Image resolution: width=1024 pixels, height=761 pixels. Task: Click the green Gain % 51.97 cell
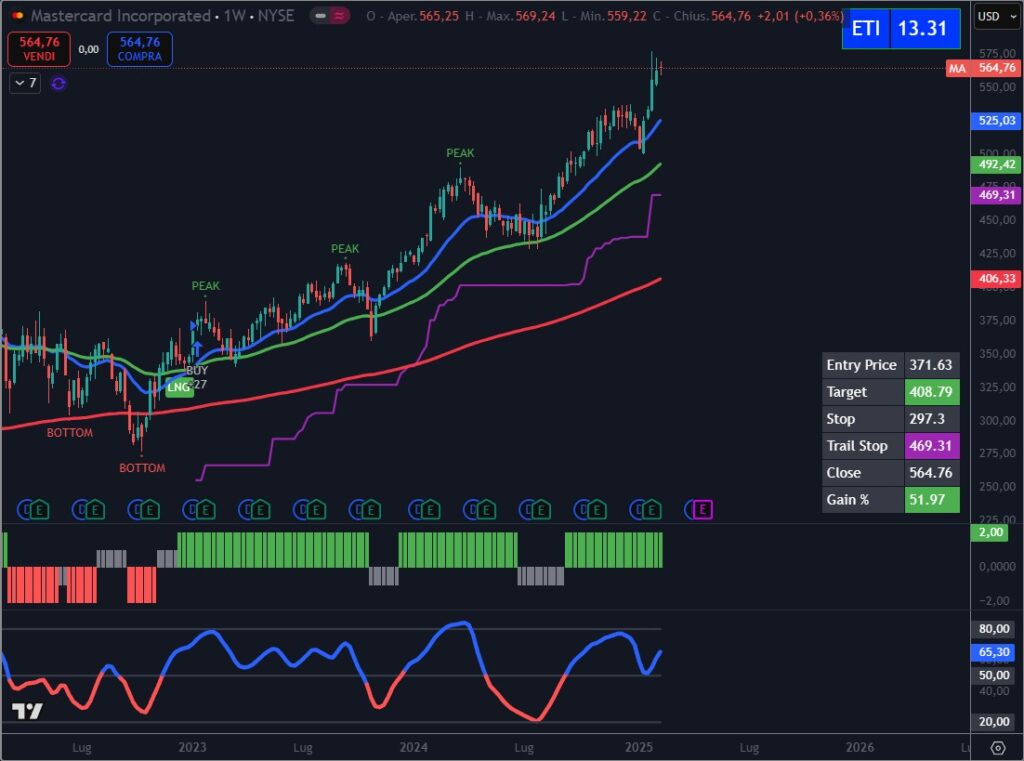click(931, 499)
